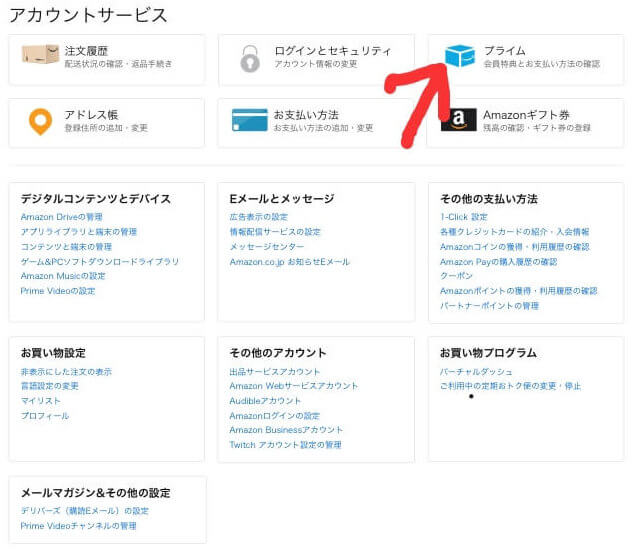Open Amazon Businessアカウント link
This screenshot has height=555, width=636.
click(x=286, y=430)
